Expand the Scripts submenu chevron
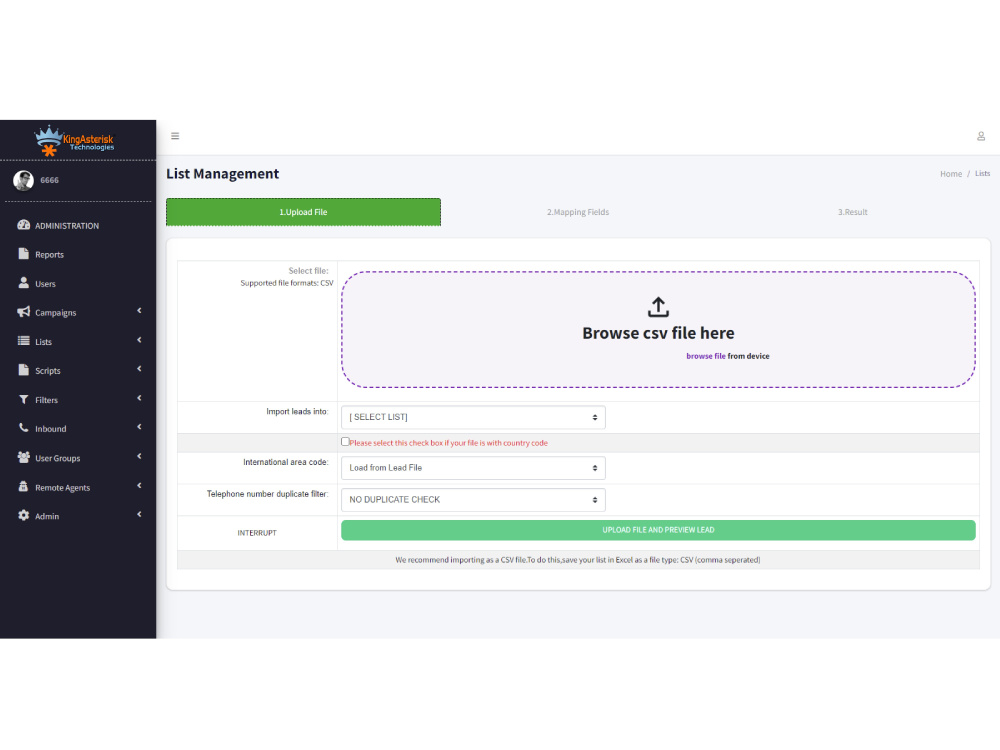This screenshot has height=750, width=1000. click(139, 369)
